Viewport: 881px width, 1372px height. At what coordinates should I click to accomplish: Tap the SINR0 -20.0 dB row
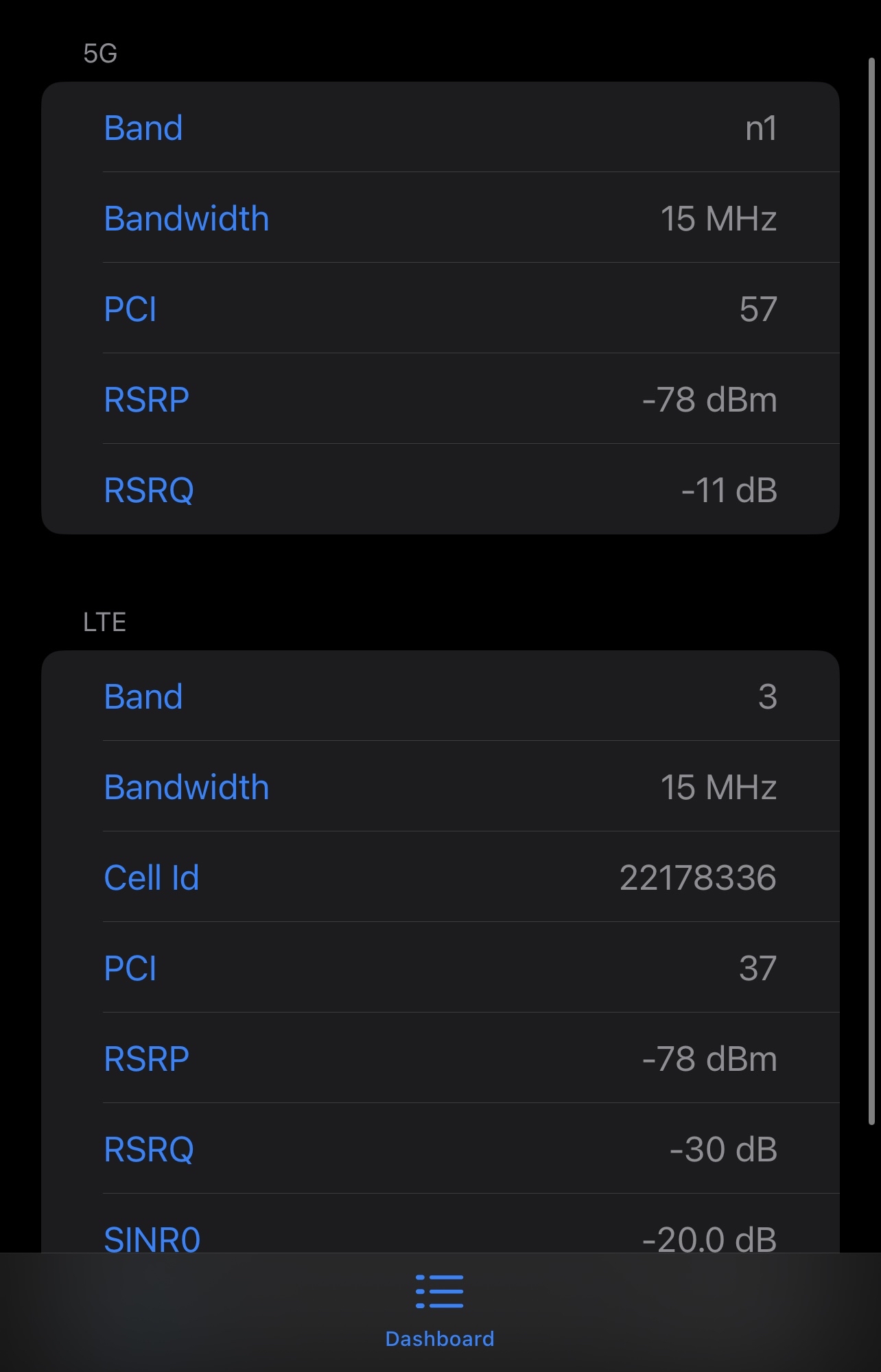pyautogui.click(x=441, y=1224)
